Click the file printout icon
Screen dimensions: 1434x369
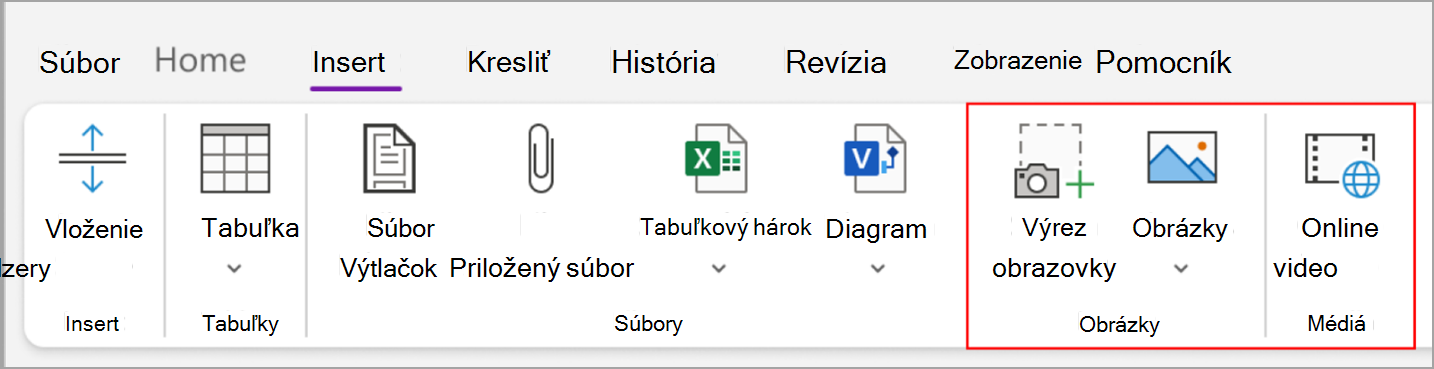pos(388,158)
